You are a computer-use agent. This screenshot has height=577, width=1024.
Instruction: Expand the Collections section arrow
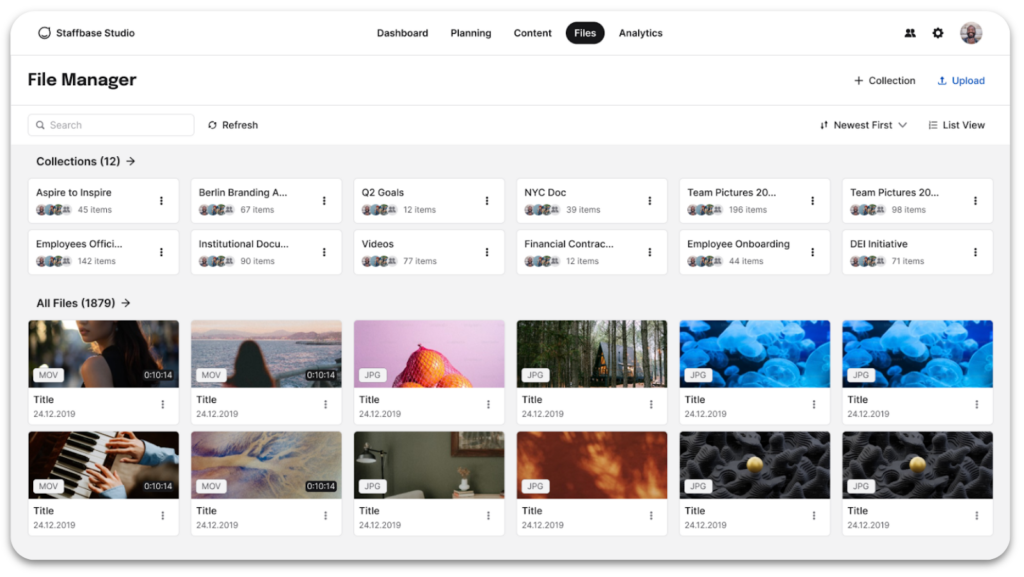click(132, 160)
